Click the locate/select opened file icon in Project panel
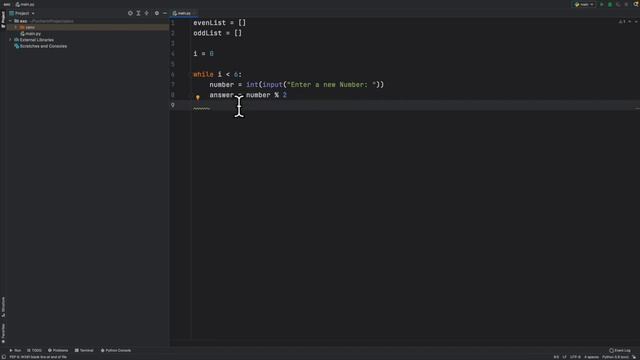 click(130, 13)
